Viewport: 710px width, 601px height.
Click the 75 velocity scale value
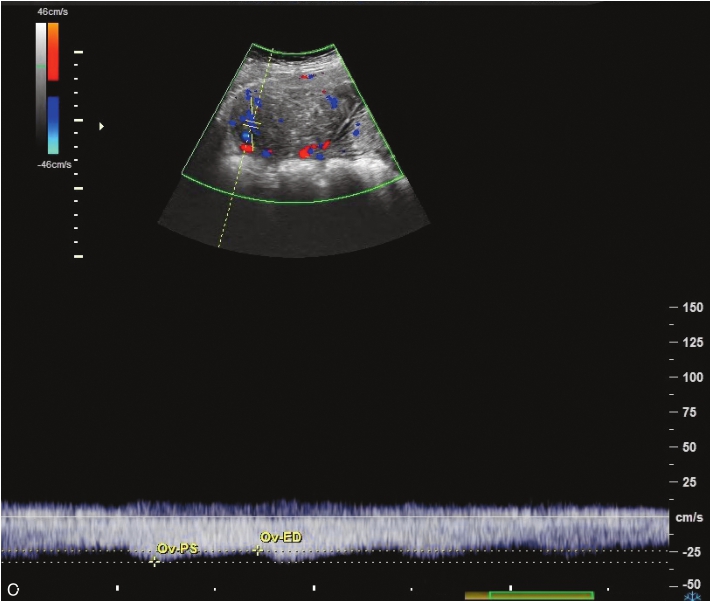coord(689,412)
